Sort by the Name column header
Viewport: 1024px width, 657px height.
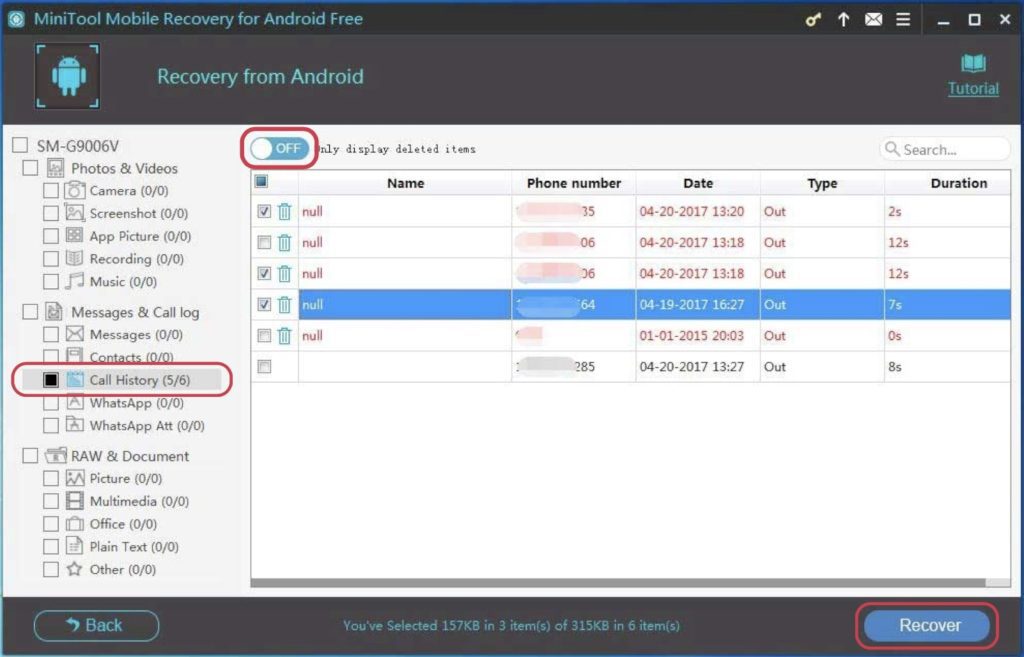pos(405,184)
